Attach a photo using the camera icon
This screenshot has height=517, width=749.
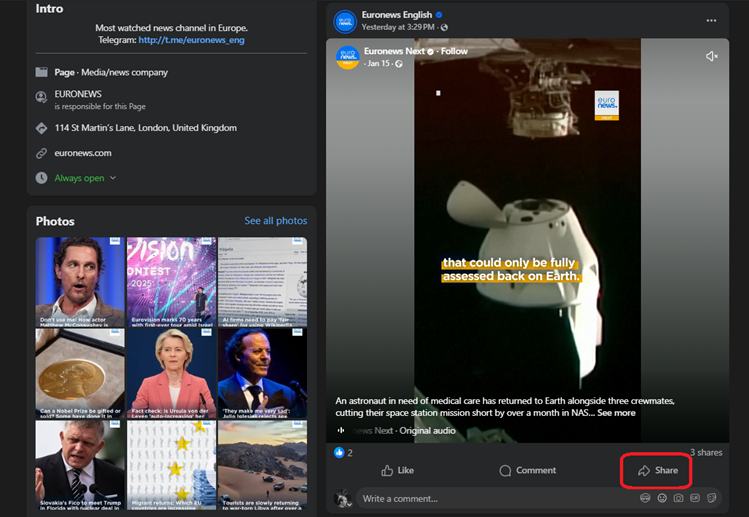pyautogui.click(x=678, y=498)
